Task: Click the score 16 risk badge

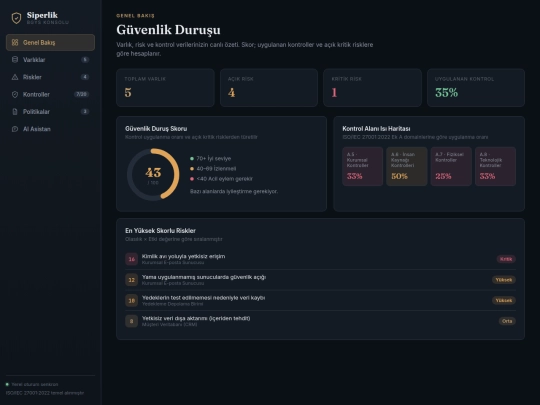Action: tap(132, 259)
